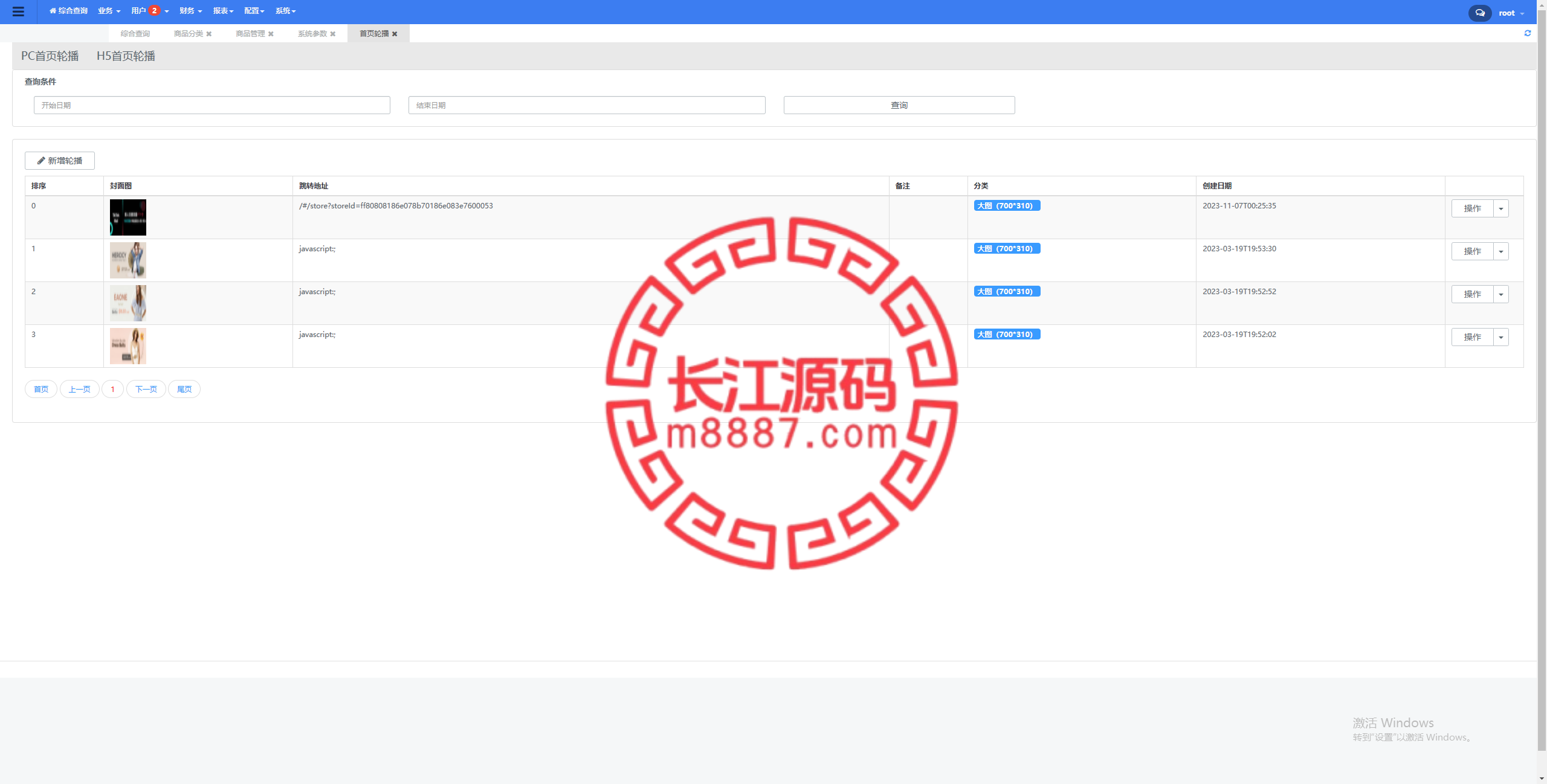Click the refresh icon beside the tab bar
The width and height of the screenshot is (1547, 784).
tap(1528, 33)
